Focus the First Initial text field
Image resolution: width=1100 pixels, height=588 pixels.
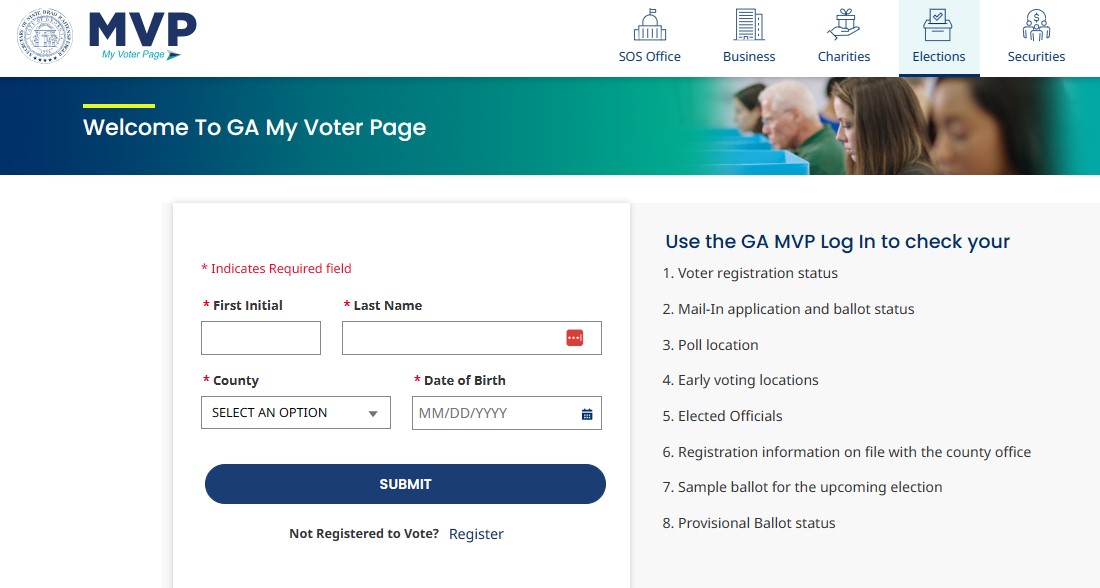coord(261,338)
